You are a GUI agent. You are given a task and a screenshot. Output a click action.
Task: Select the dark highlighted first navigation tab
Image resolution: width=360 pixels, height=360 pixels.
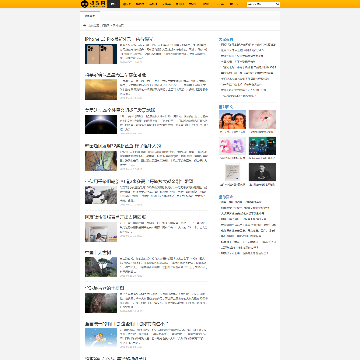tap(113, 4)
